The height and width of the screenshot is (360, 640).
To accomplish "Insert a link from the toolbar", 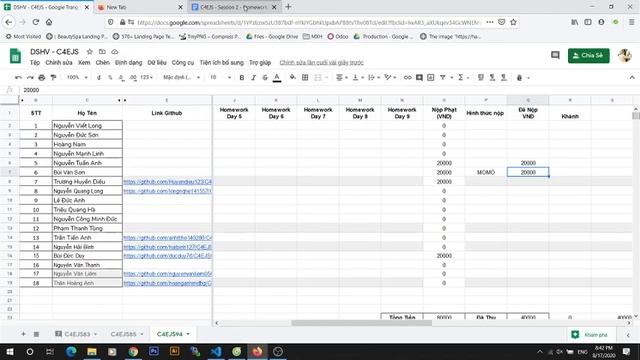I will click(407, 77).
